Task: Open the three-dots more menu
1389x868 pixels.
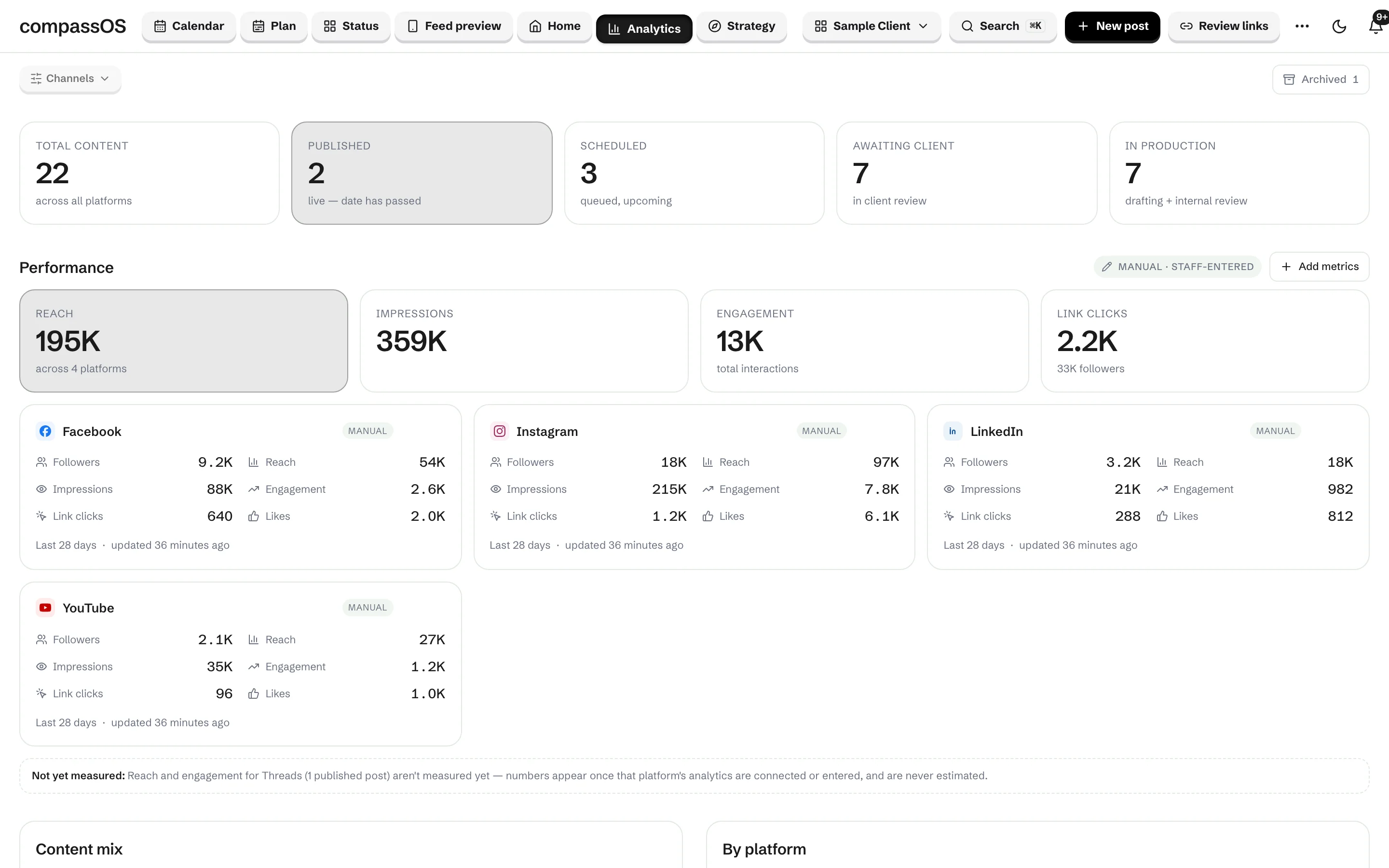Action: (x=1302, y=27)
